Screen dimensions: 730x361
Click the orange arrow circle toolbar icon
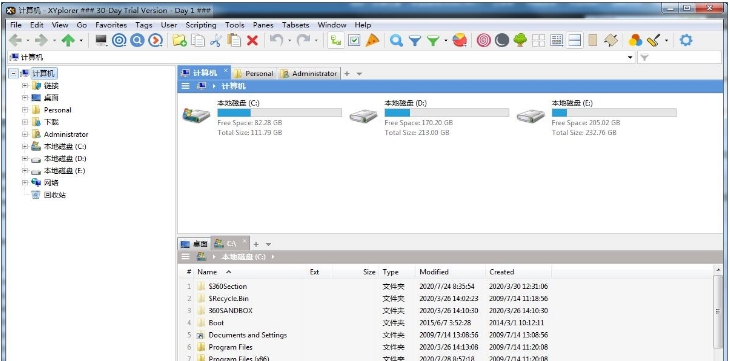(155, 41)
